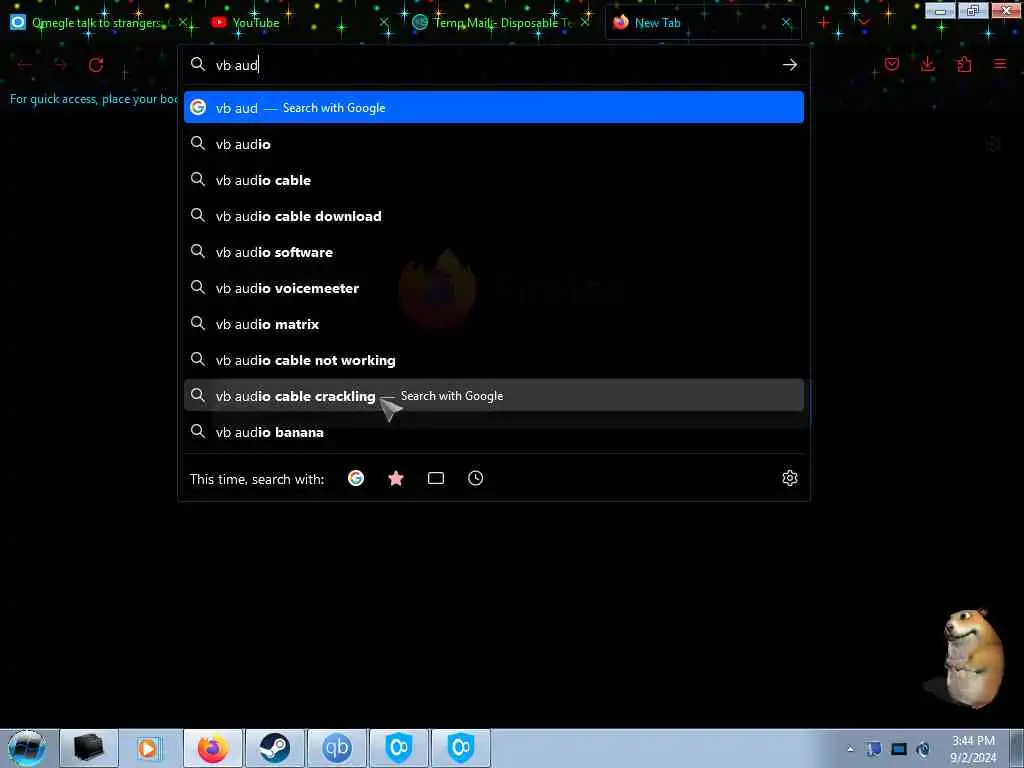
Task: Choose 'vb audio cable not working' suggestion
Action: click(494, 359)
